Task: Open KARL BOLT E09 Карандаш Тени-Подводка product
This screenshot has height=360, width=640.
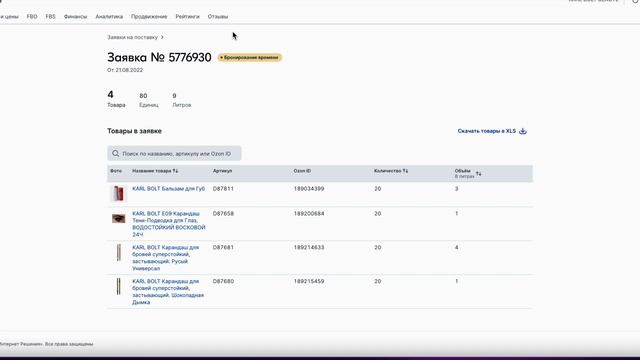Action: (169, 224)
